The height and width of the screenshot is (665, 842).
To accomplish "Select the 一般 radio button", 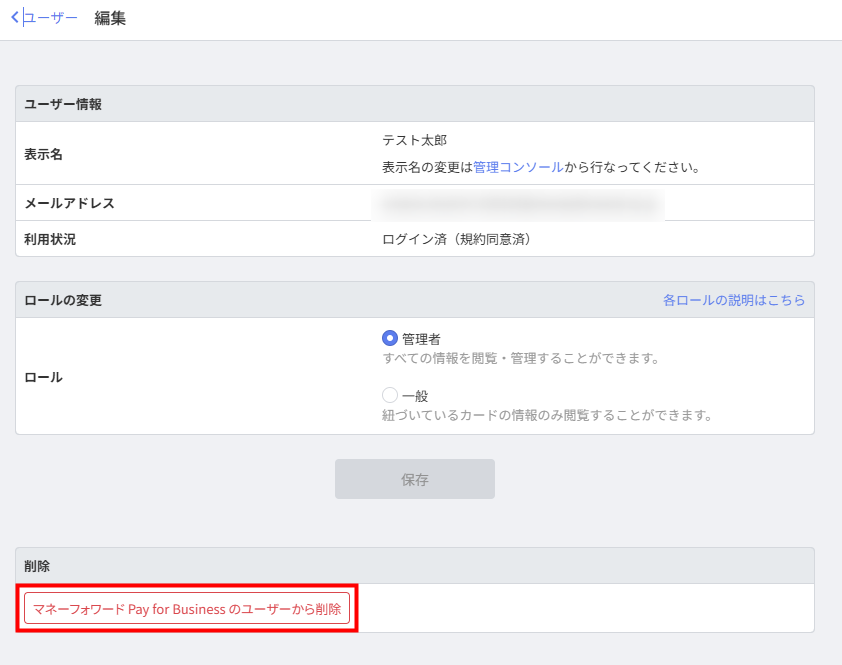I will (390, 396).
